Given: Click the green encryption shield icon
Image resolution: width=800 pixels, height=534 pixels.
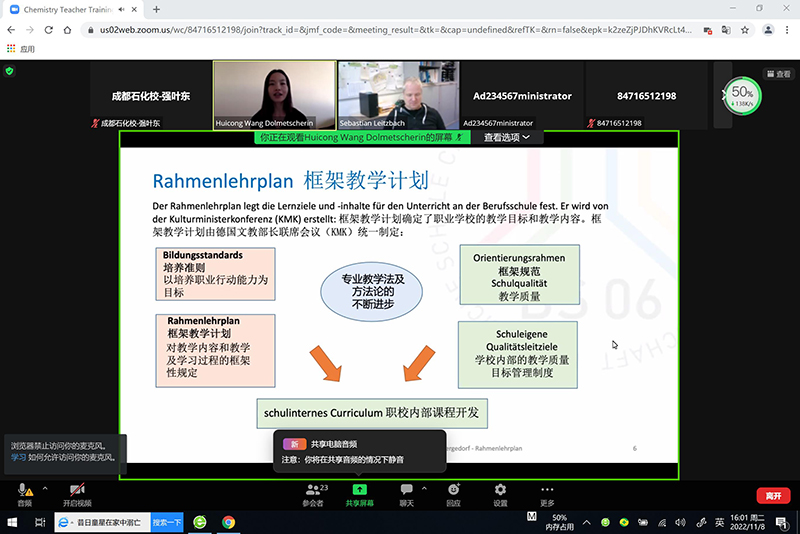Looking at the screenshot, I should (x=10, y=71).
